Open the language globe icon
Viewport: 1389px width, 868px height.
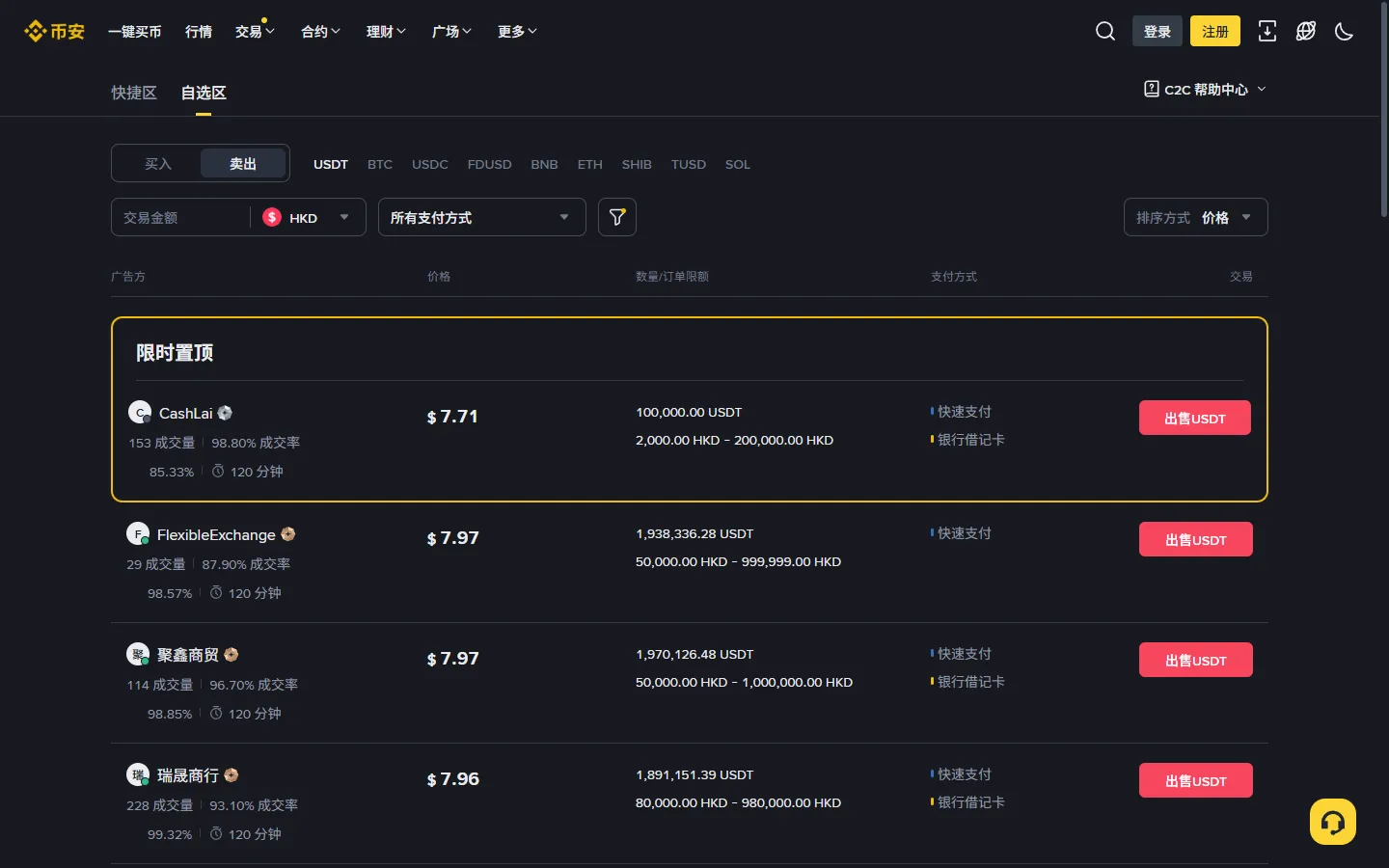[x=1306, y=32]
